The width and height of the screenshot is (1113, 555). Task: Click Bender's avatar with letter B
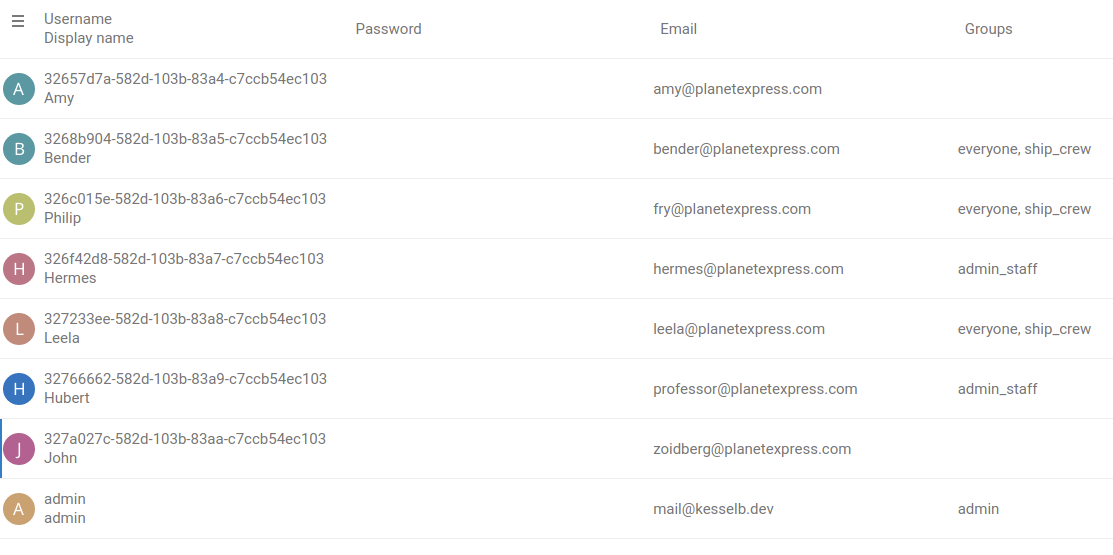tap(18, 149)
